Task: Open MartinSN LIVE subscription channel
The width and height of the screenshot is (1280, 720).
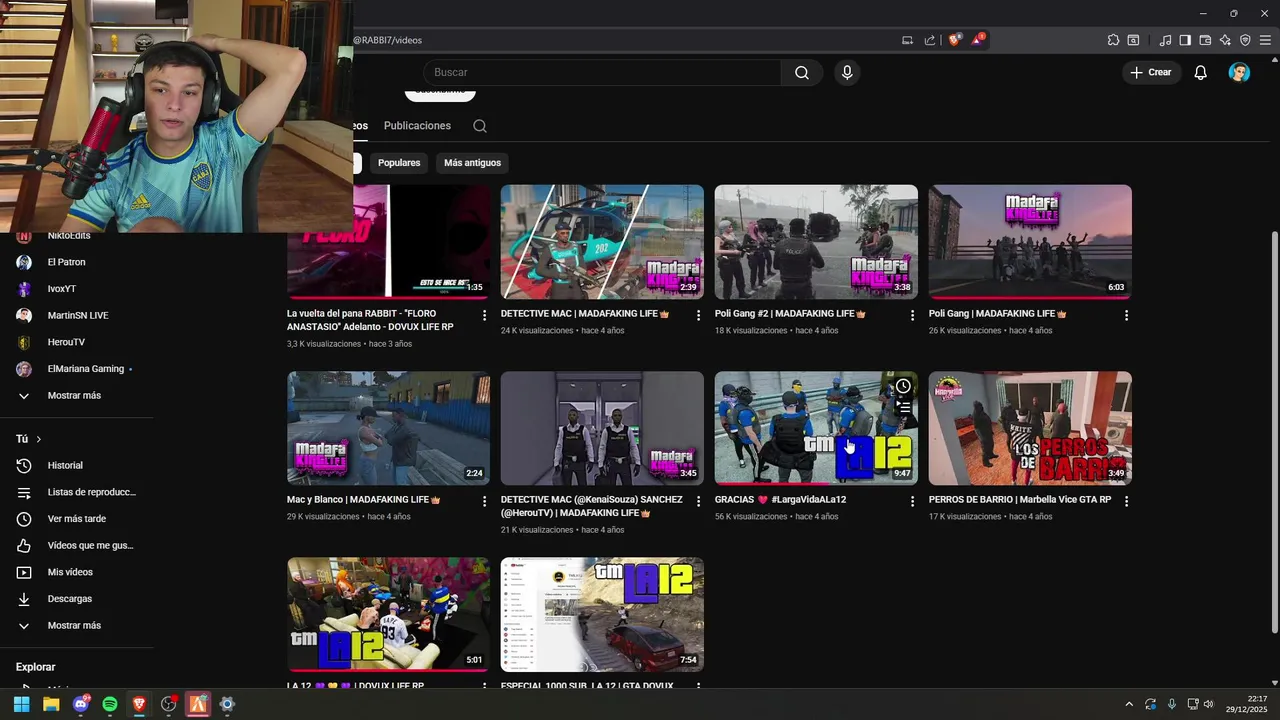Action: pyautogui.click(x=77, y=316)
